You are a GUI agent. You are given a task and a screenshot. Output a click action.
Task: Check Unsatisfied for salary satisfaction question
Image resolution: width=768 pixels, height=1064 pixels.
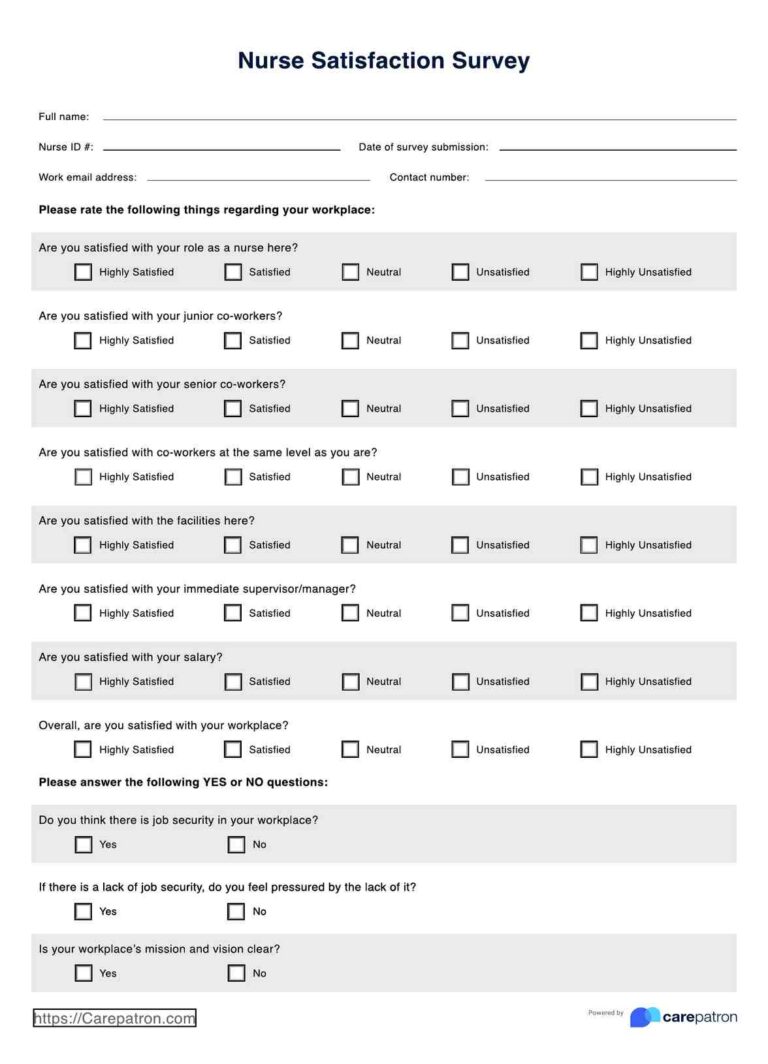460,681
